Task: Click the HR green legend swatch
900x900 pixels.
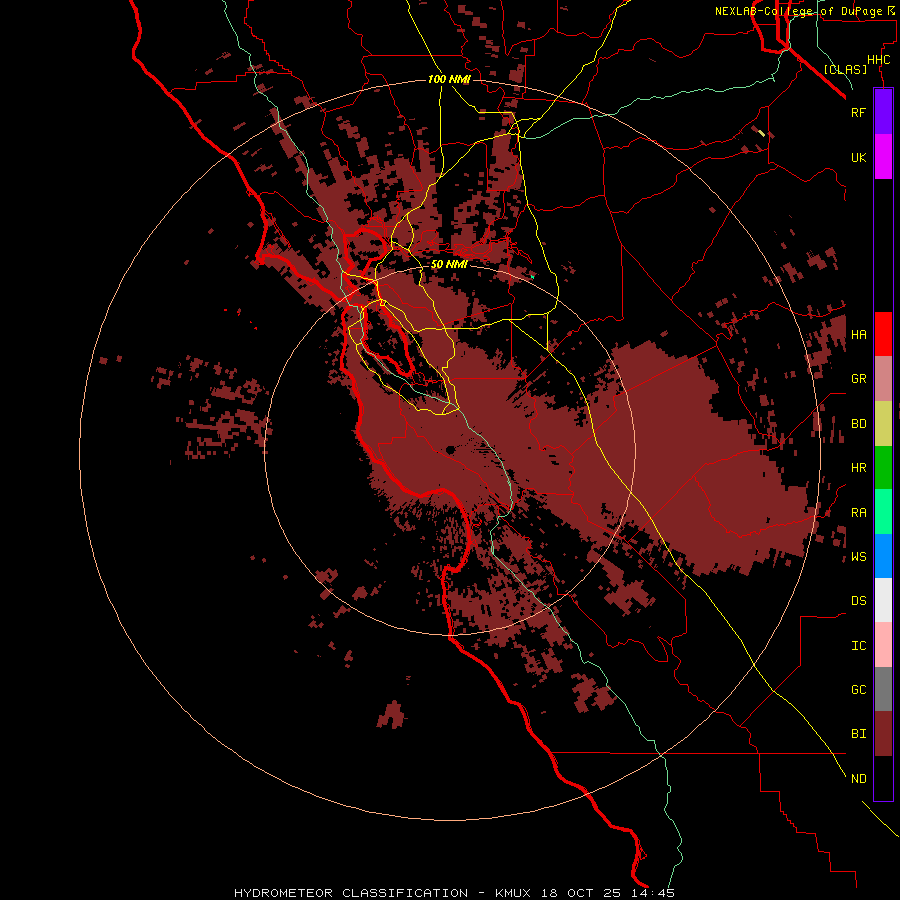Action: (x=883, y=467)
